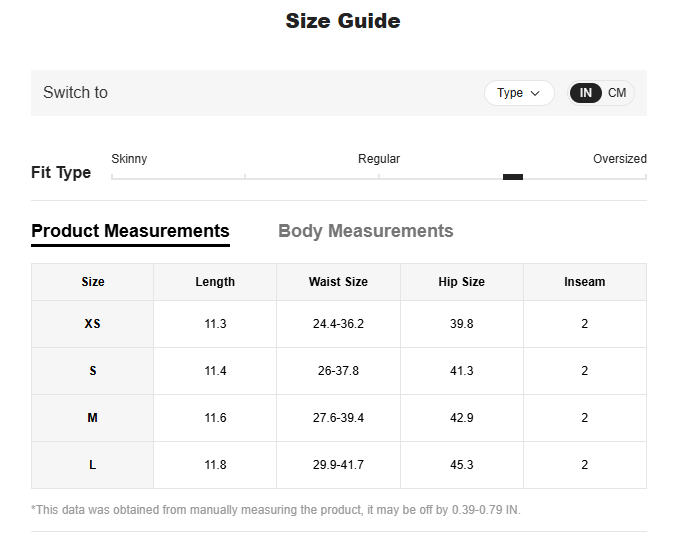
Task: Select the IN unit option
Action: click(x=586, y=93)
